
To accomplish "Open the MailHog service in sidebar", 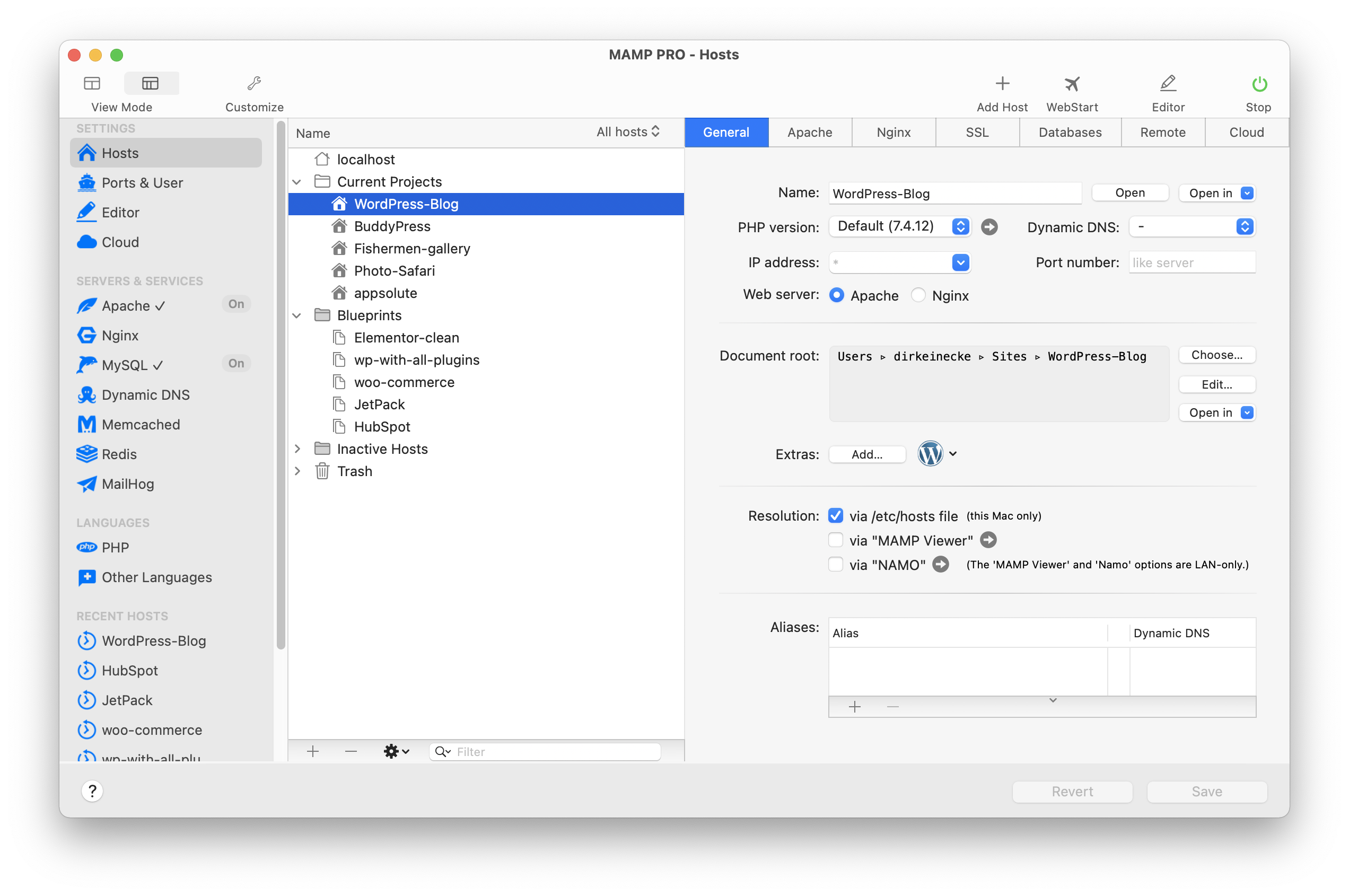I will 127,484.
